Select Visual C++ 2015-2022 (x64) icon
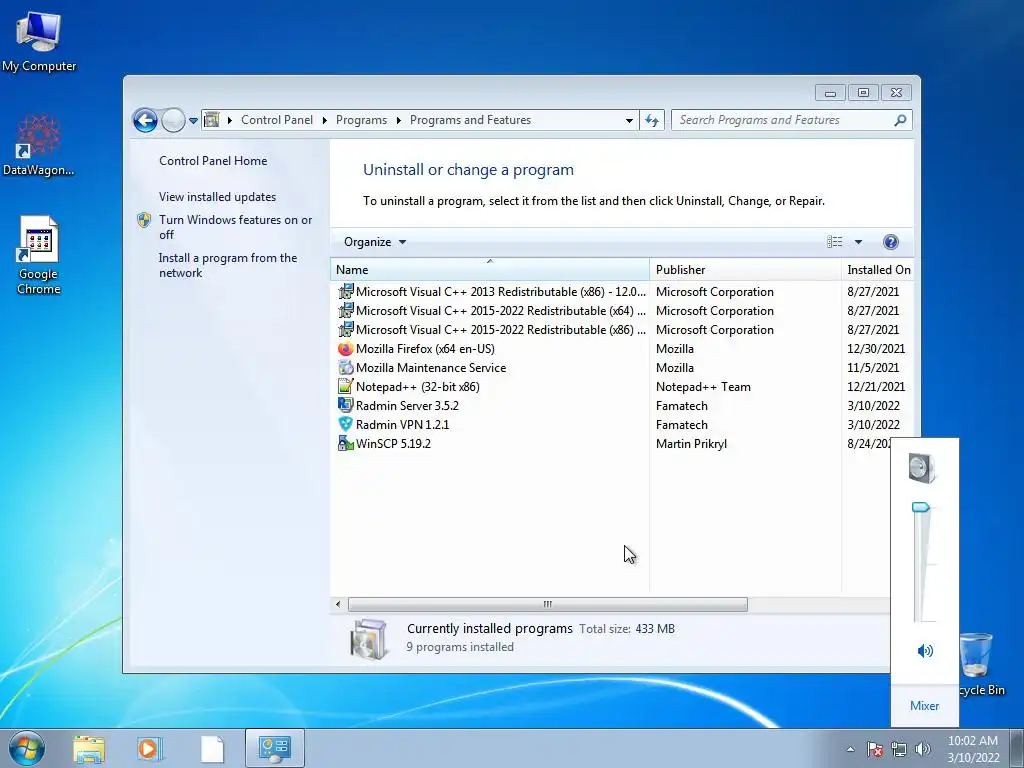Image resolution: width=1024 pixels, height=768 pixels. [x=345, y=310]
